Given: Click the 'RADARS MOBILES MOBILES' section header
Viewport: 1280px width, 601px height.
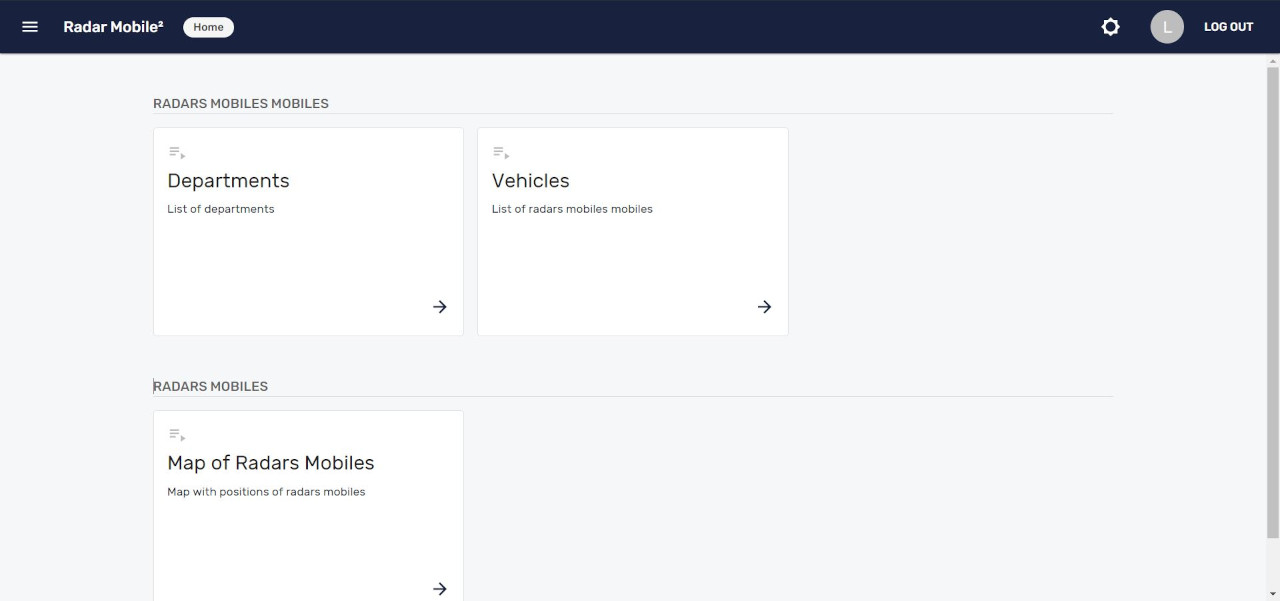Looking at the screenshot, I should point(240,103).
